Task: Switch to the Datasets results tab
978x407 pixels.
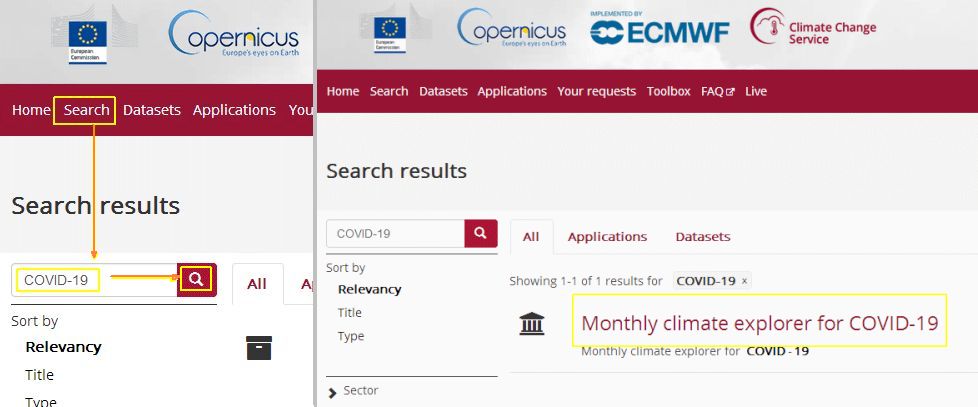Action: [703, 237]
